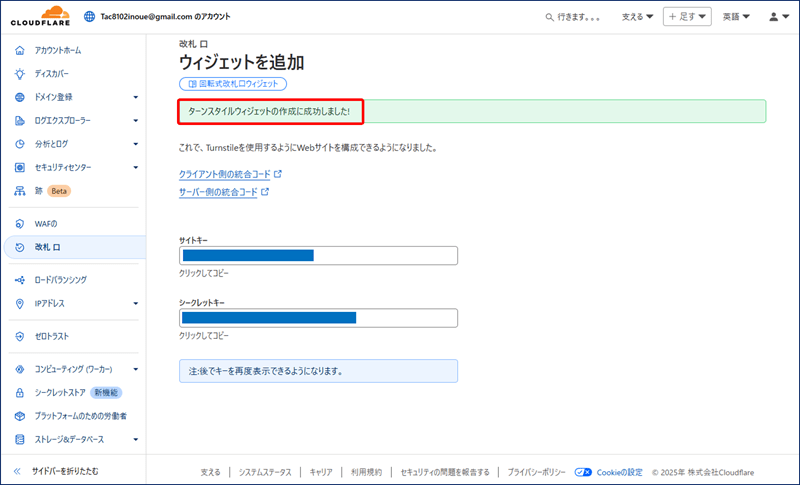Open キャリア footer link
Screen dimensions: 800x485
coord(321,472)
